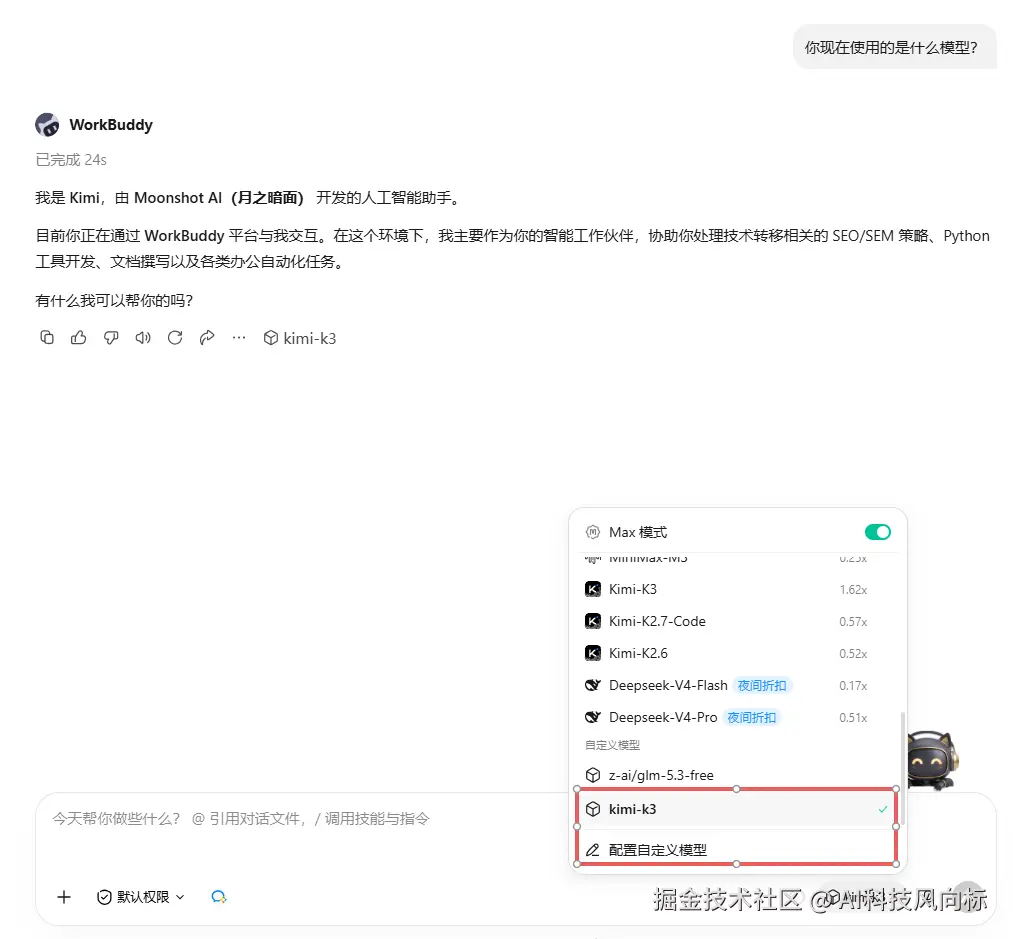Viewport: 1013px width, 939px height.
Task: Regenerate the response
Action: (x=175, y=337)
